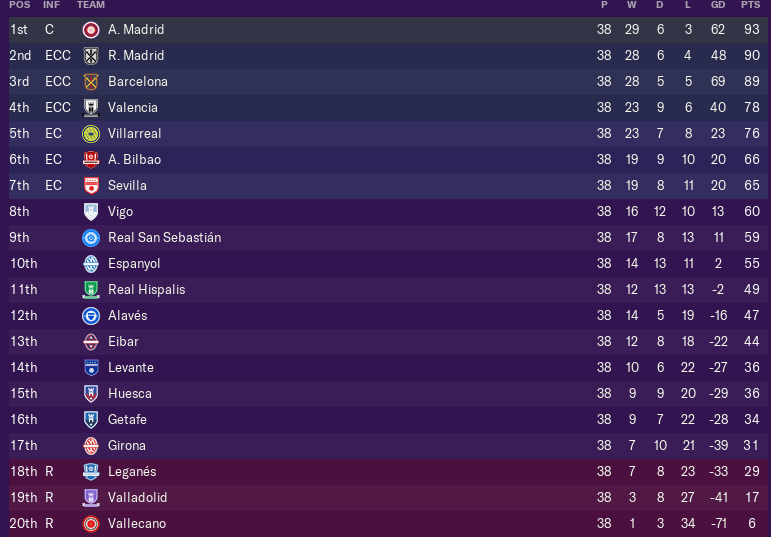Select the Levante table row
Image resolution: width=771 pixels, height=537 pixels.
click(389, 368)
